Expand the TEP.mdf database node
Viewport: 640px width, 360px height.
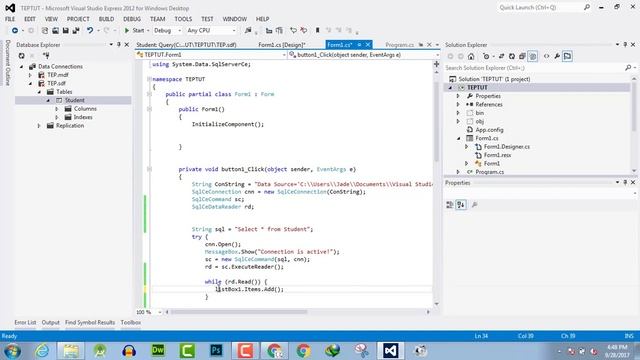click(30, 75)
